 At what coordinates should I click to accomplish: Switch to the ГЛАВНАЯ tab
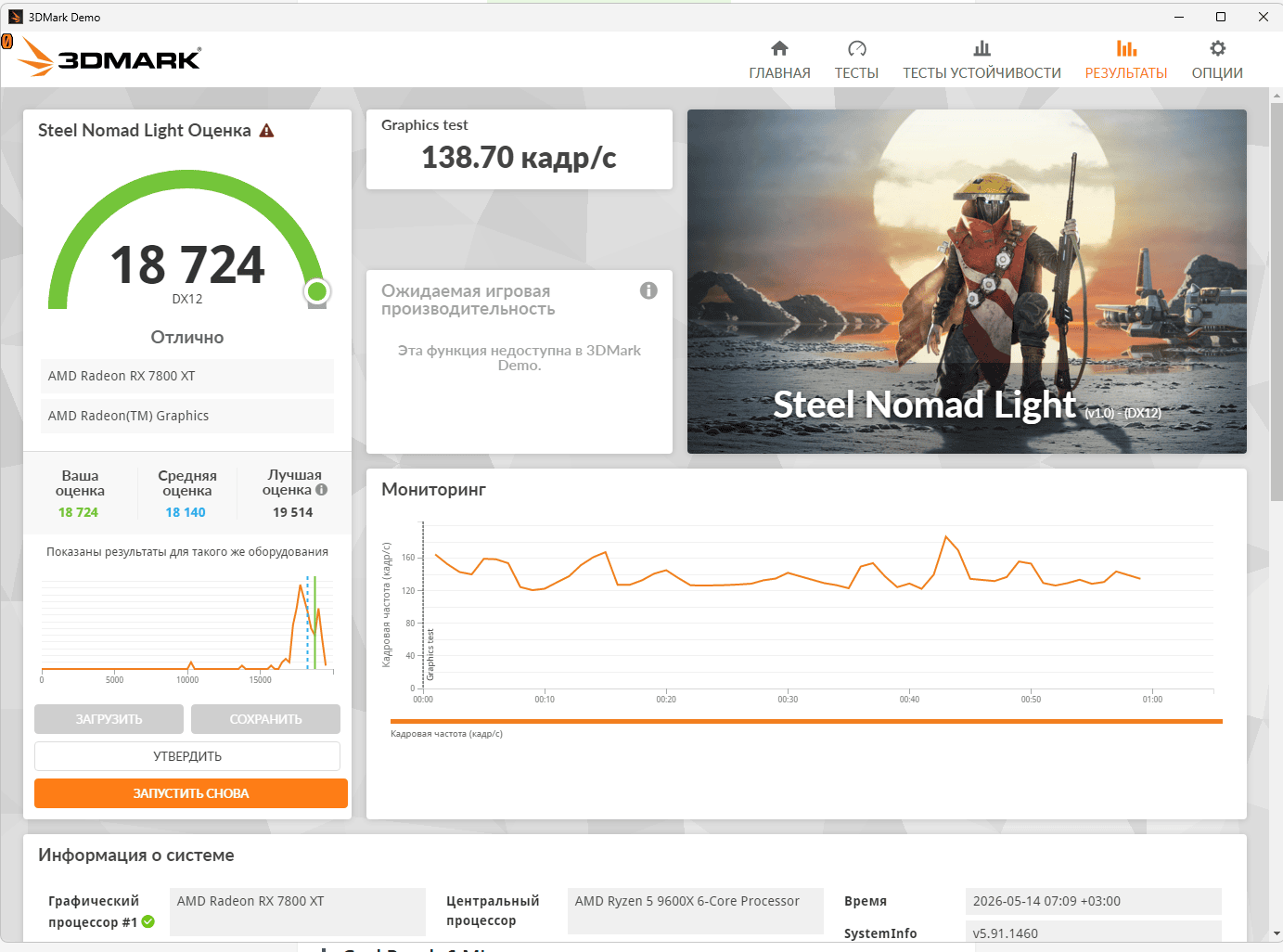779,73
